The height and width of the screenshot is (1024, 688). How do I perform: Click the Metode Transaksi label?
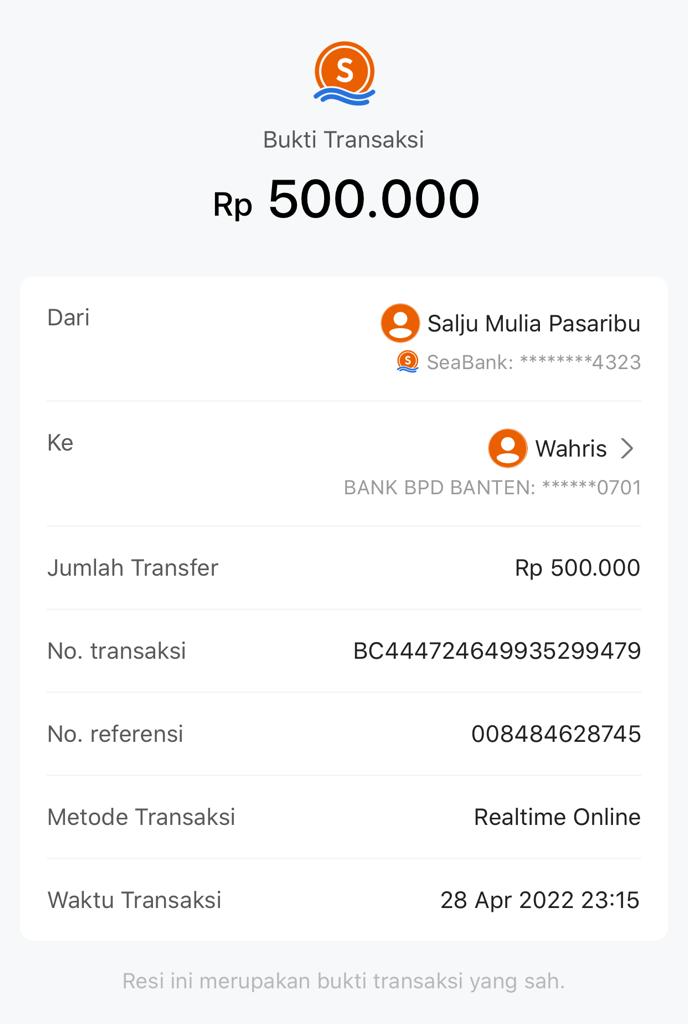(x=141, y=817)
